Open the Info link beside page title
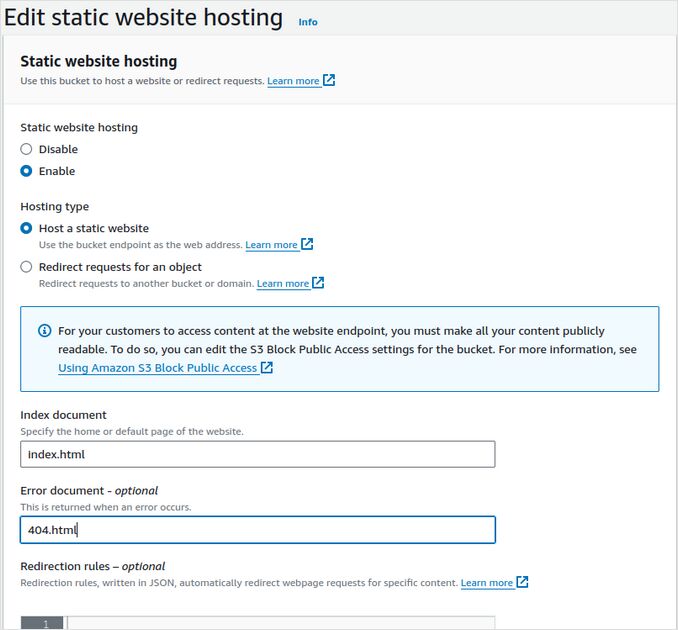The height and width of the screenshot is (630, 678). click(308, 22)
